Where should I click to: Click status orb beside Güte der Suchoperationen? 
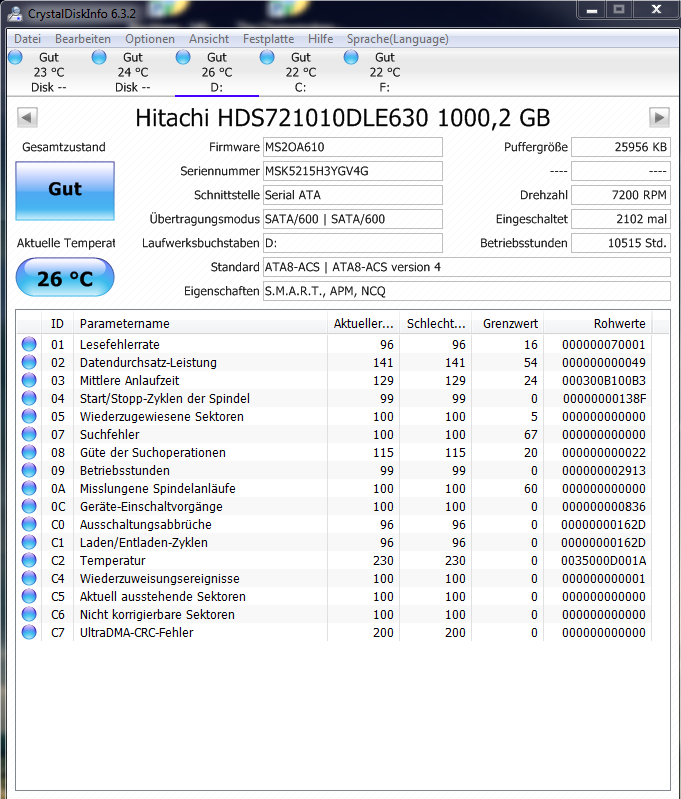point(29,452)
